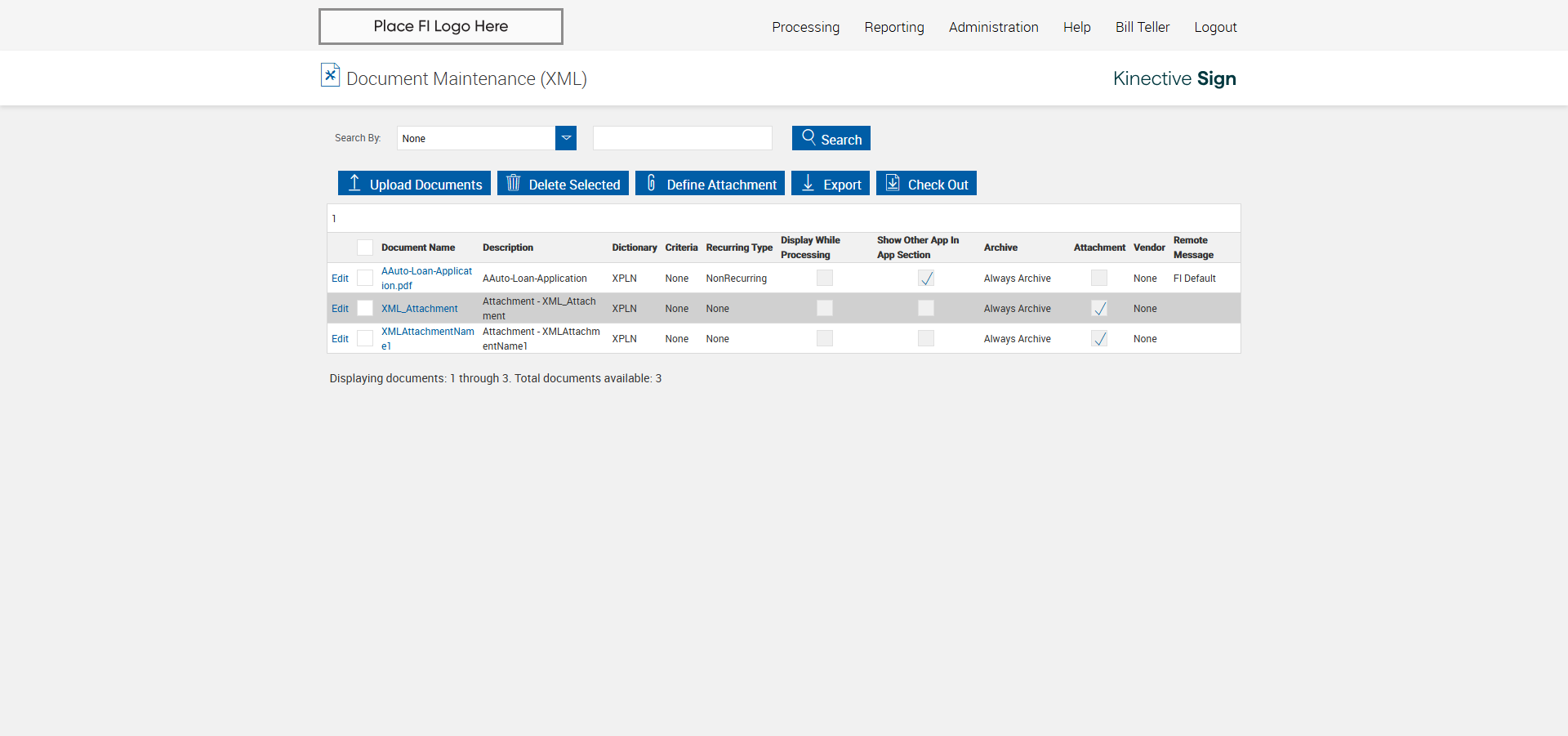Click the Vendor column header
Viewport: 1568px width, 736px height.
tap(1149, 248)
